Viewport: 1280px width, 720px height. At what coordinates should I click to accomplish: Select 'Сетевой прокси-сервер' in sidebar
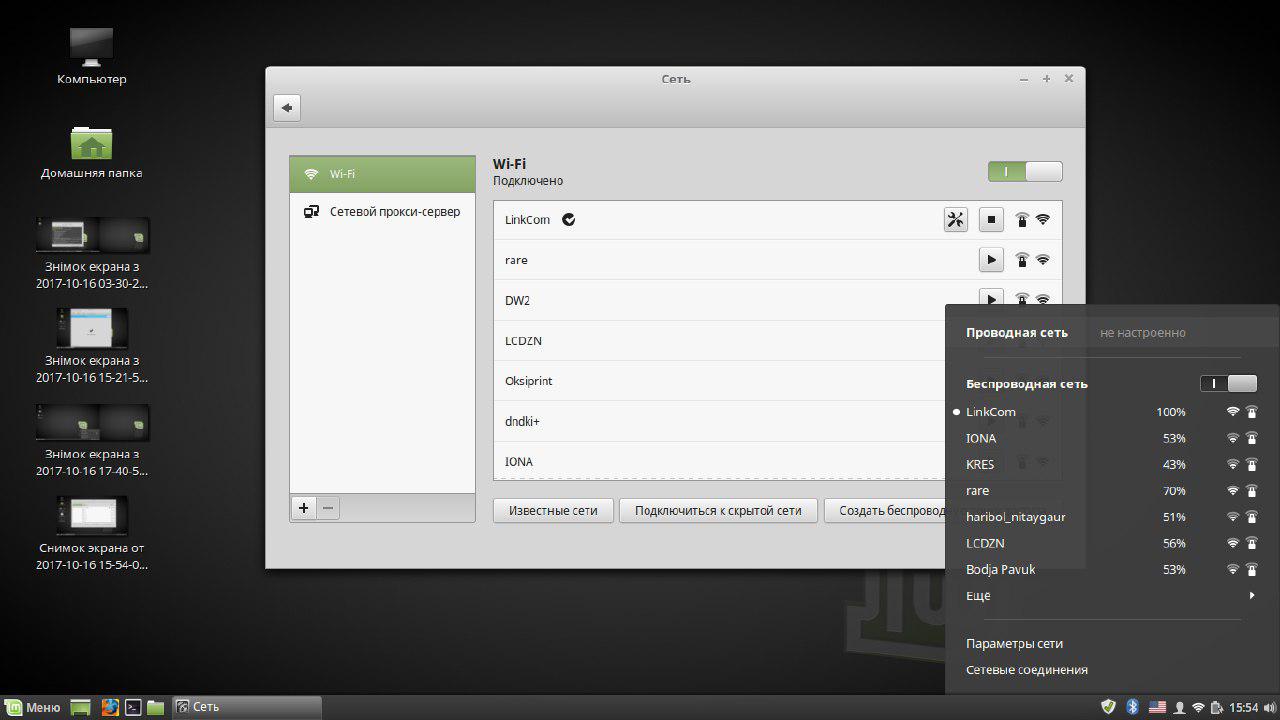click(382, 212)
